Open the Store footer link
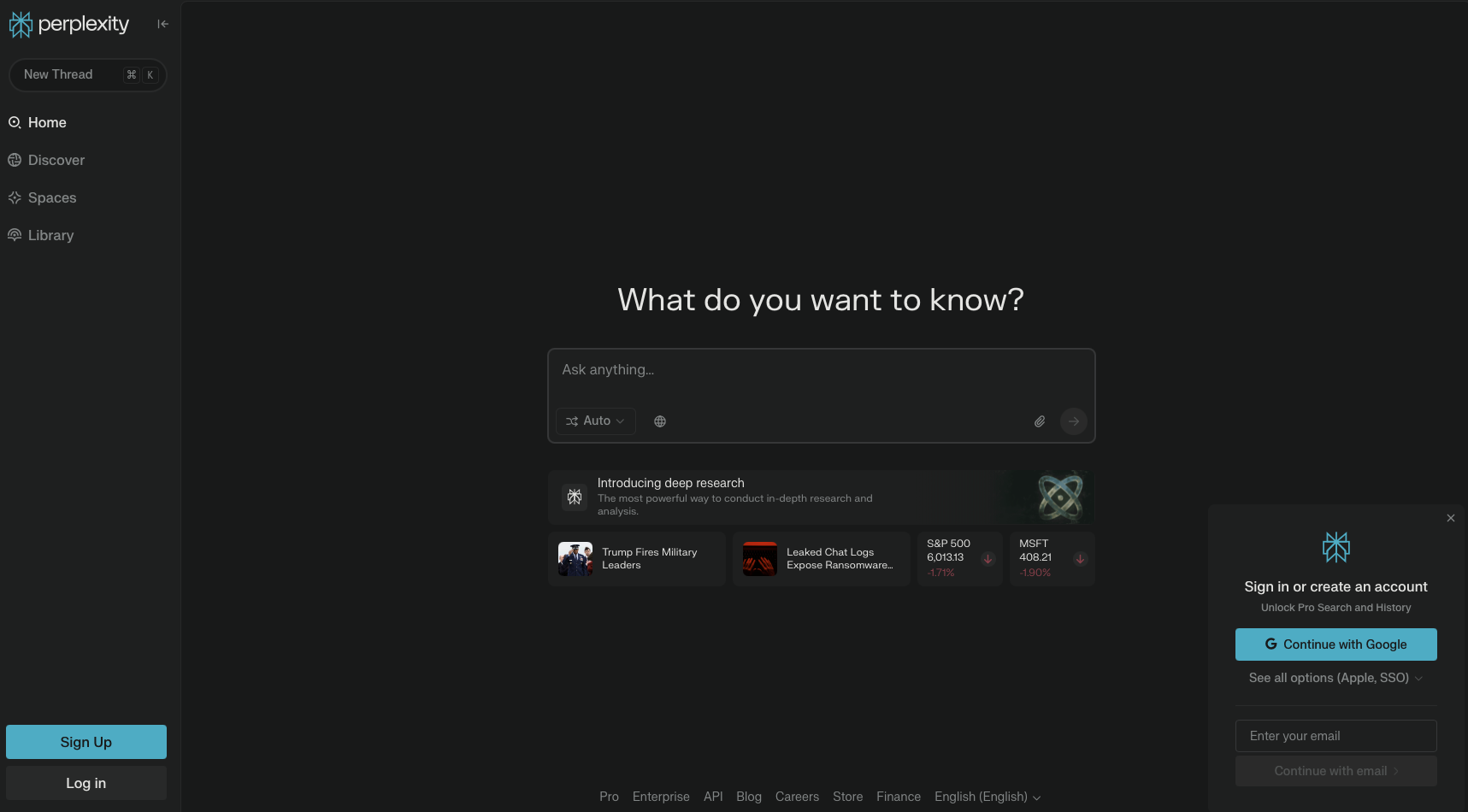This screenshot has width=1468, height=812. tap(848, 797)
